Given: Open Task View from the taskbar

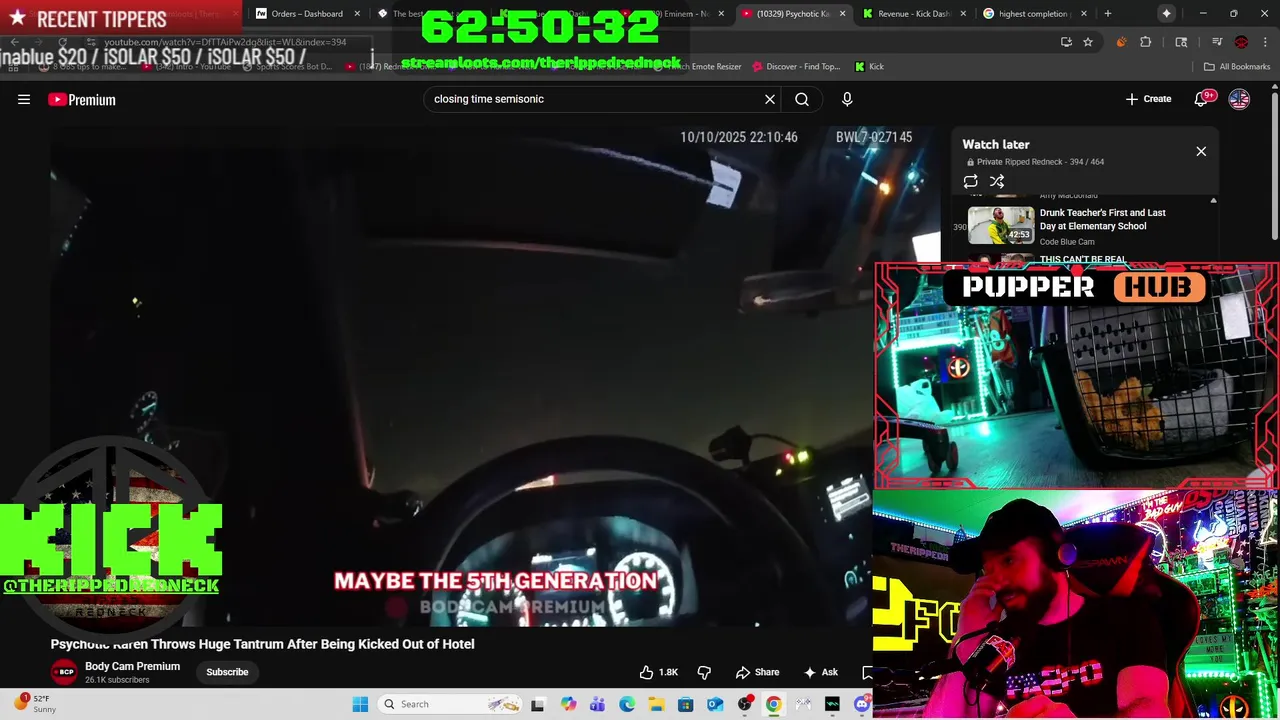Looking at the screenshot, I should 537,704.
